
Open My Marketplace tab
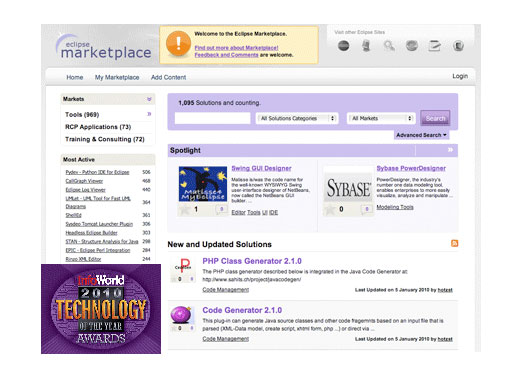117,77
